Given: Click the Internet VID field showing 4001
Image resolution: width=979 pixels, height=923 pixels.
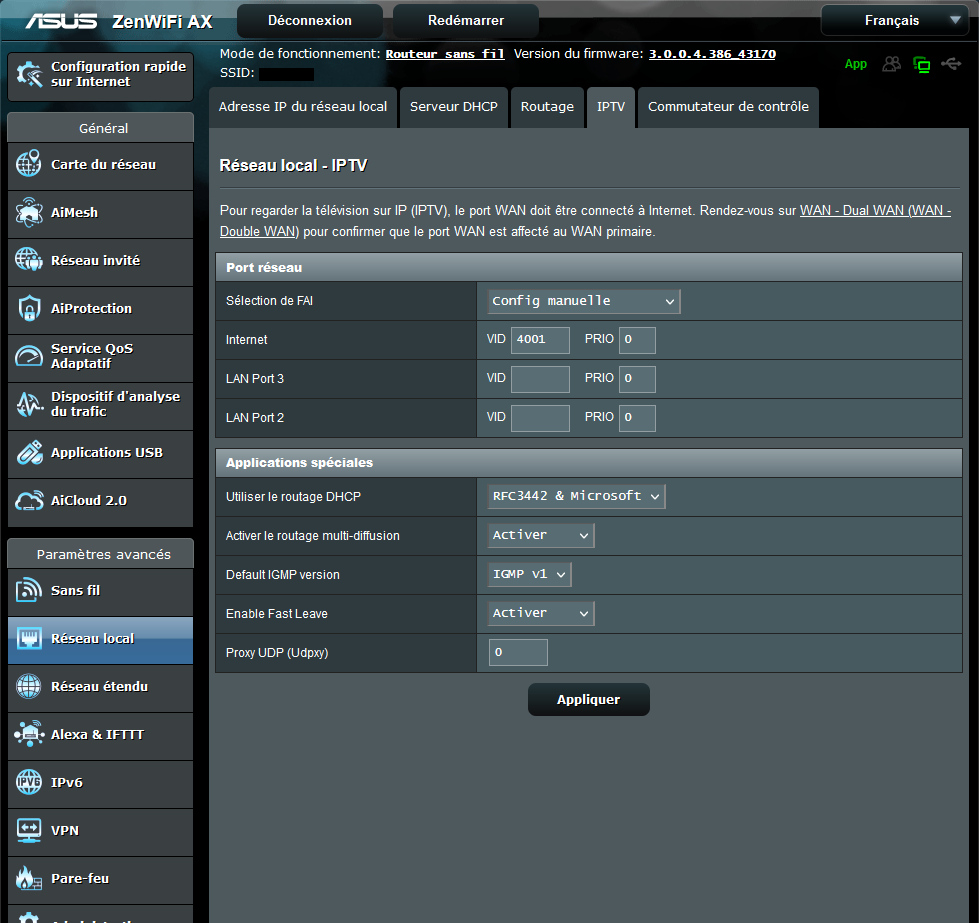Looking at the screenshot, I should point(540,340).
